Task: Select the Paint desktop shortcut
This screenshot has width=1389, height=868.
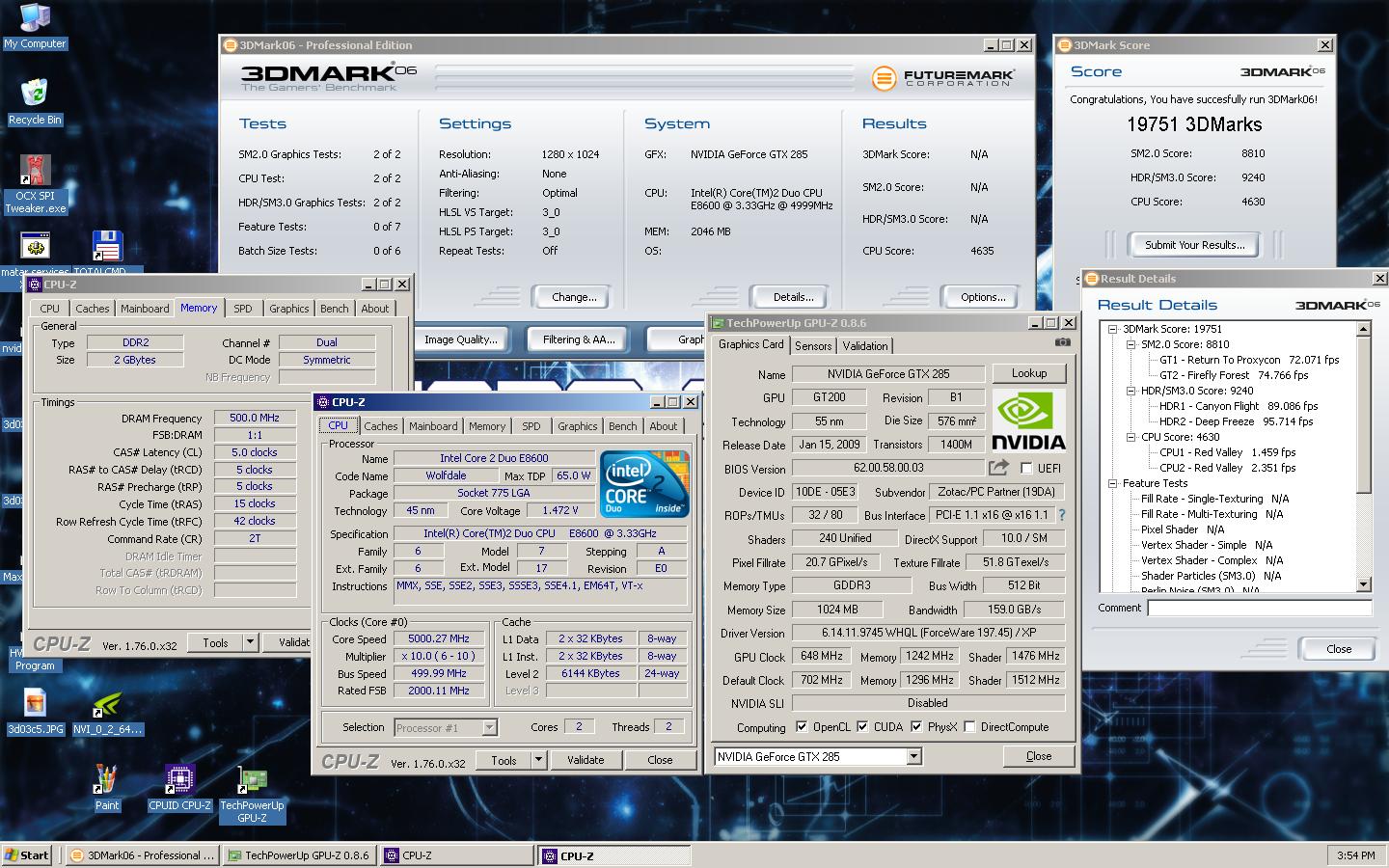Action: pos(106,788)
